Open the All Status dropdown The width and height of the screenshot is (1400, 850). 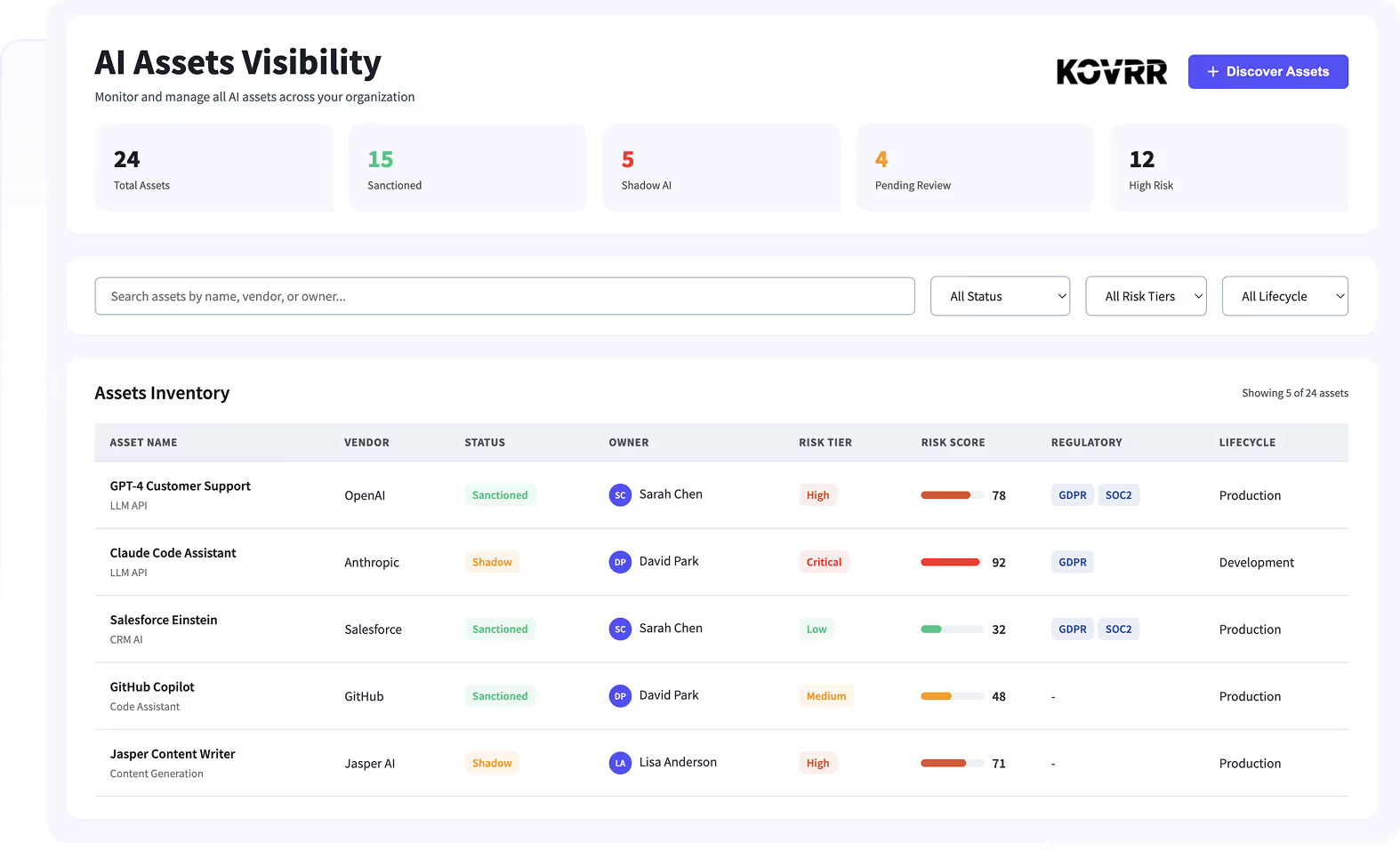[x=1000, y=296]
